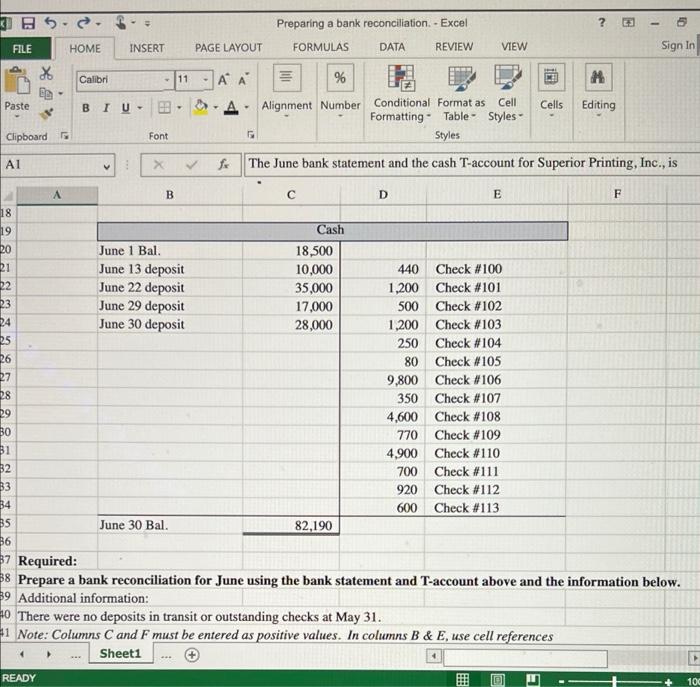This screenshot has height=687, width=700.
Task: Expand the Borders dropdown arrow
Action: (x=179, y=108)
